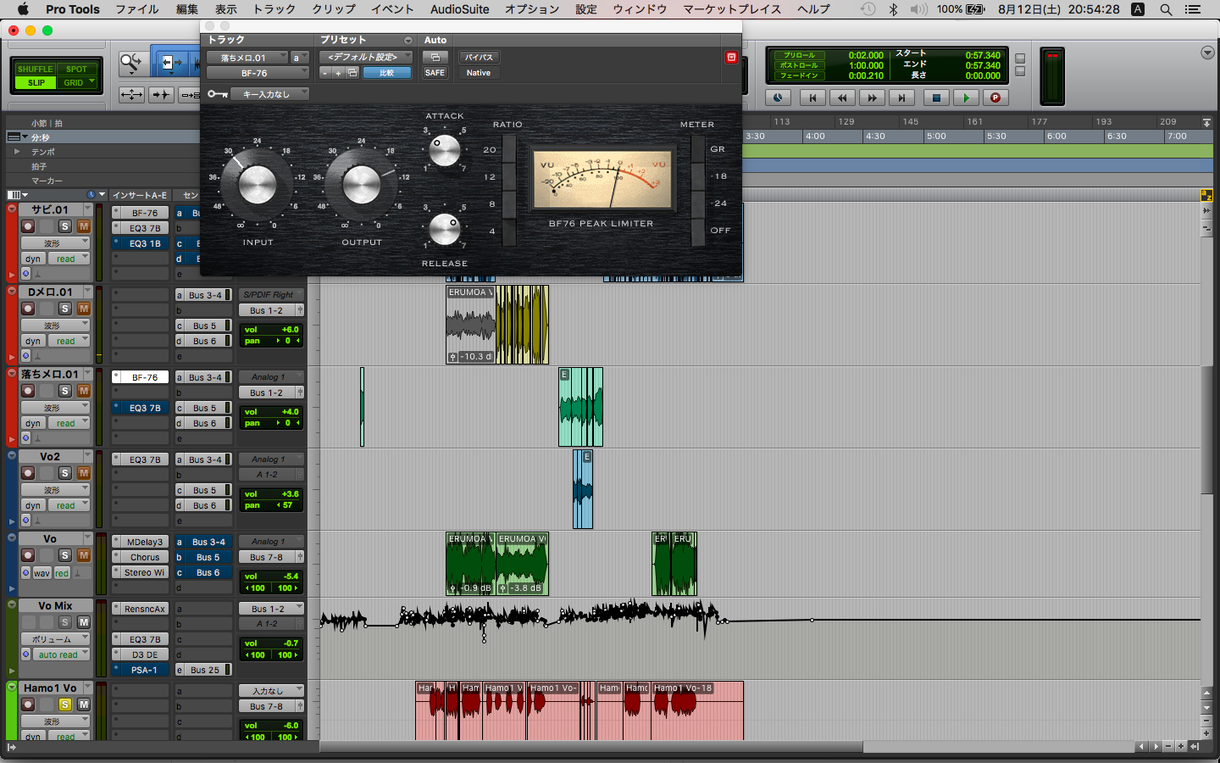Screen dimensions: 1220x763
Task: Enable SHUFFLE edit mode
Action: tap(35, 70)
